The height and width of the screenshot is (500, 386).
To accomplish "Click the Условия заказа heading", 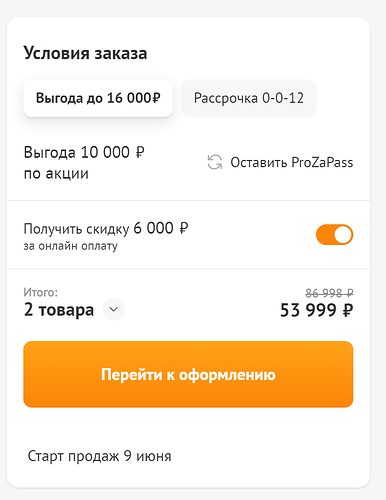I will (85, 53).
